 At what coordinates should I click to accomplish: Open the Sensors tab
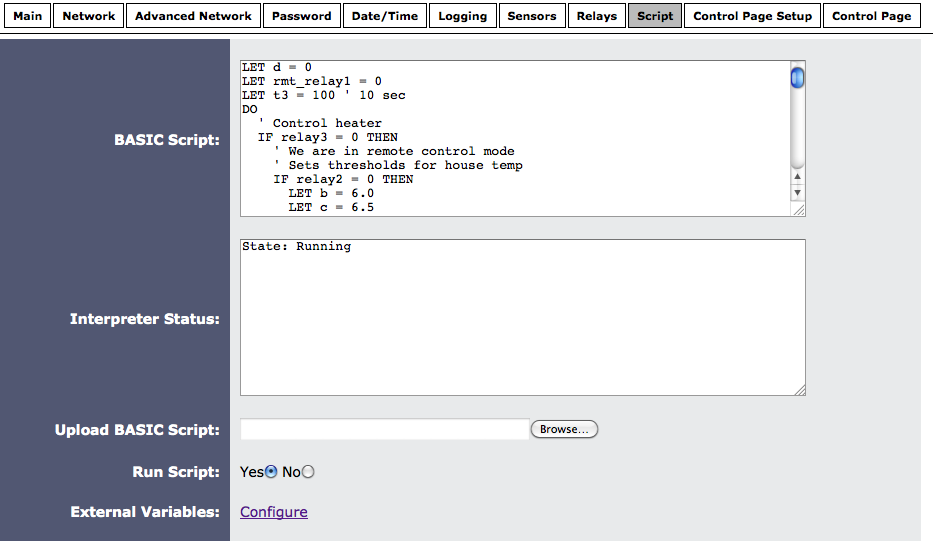pyautogui.click(x=531, y=16)
